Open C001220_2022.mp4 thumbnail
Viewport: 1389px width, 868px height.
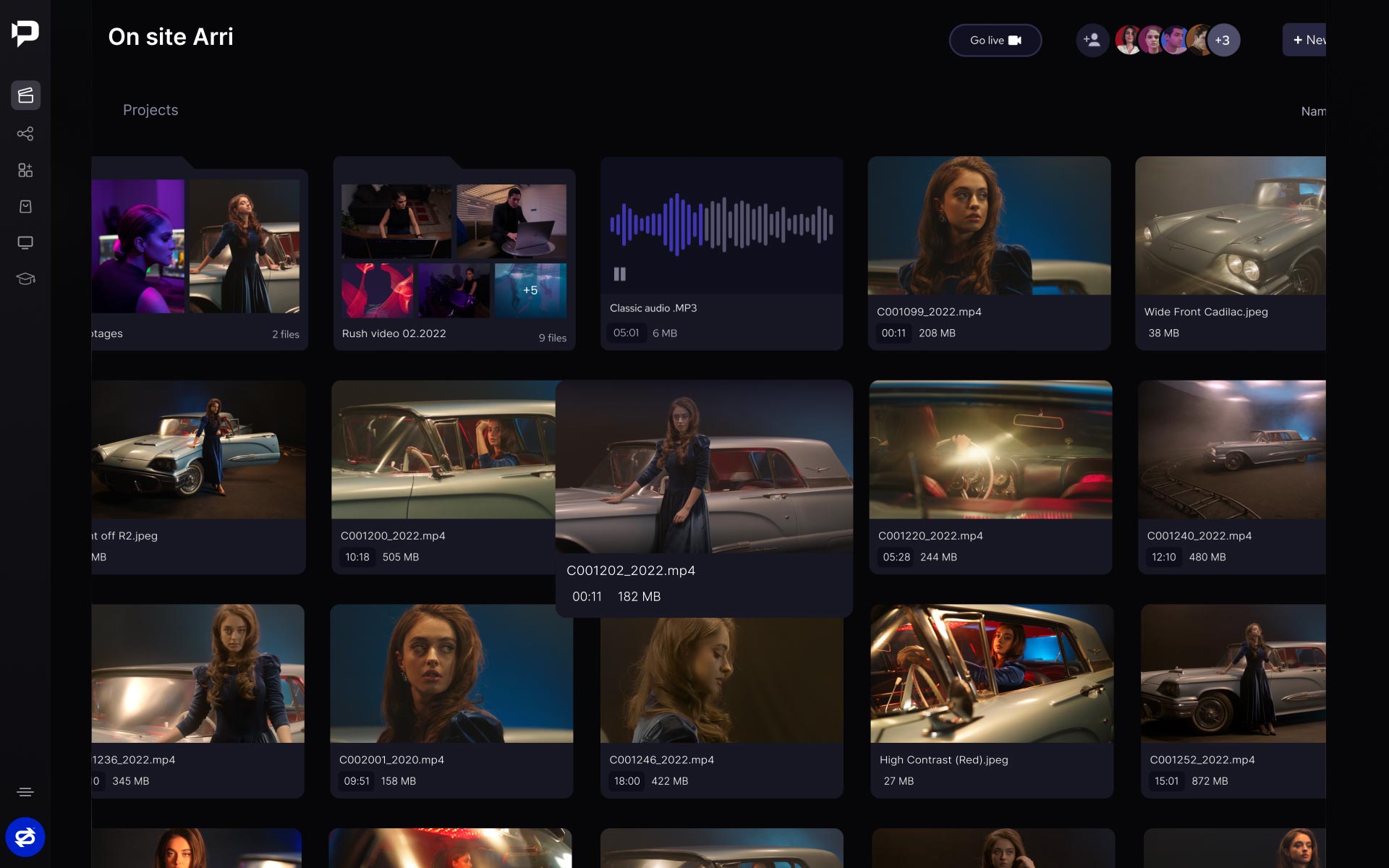pos(990,449)
